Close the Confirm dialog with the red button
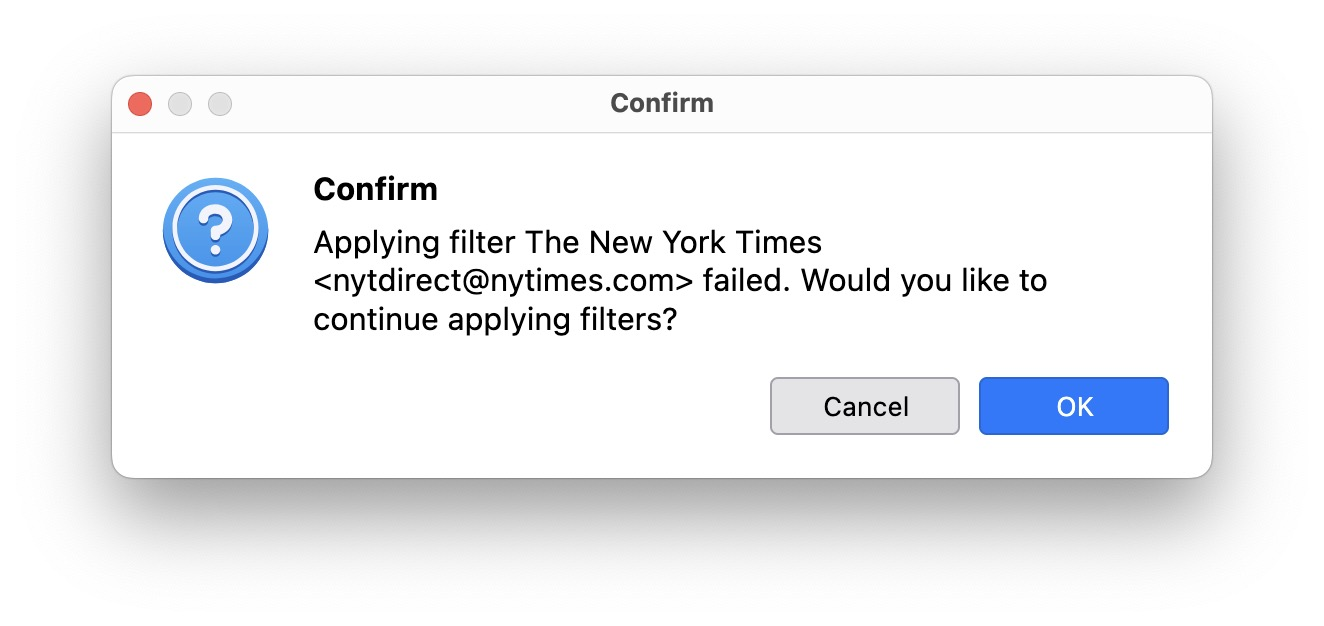The image size is (1324, 626). coord(140,104)
